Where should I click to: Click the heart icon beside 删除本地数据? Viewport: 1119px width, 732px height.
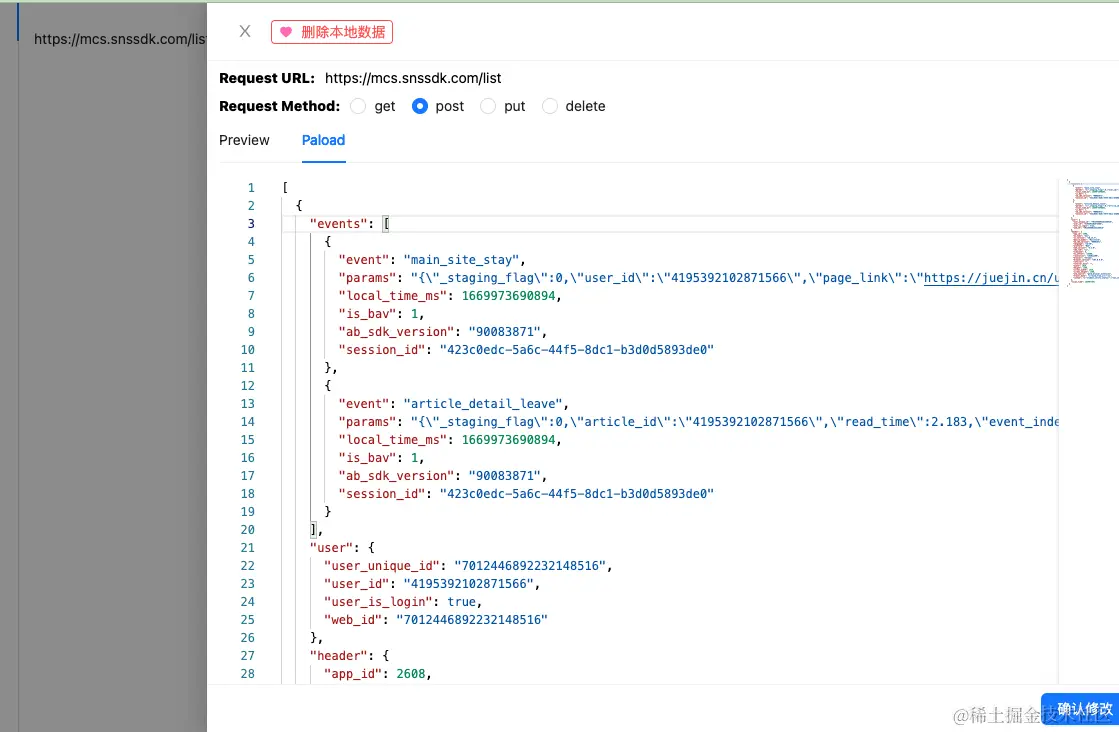coord(286,32)
